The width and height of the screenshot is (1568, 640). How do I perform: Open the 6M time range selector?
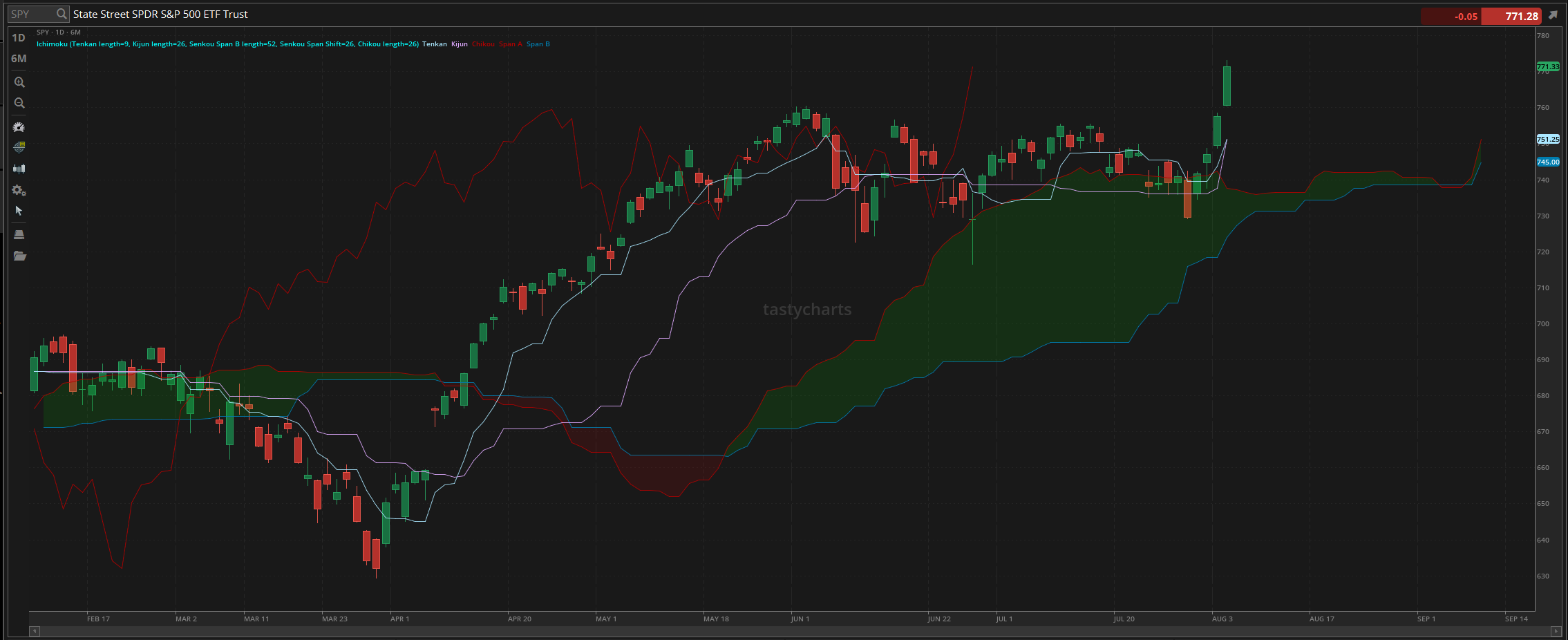tap(19, 59)
